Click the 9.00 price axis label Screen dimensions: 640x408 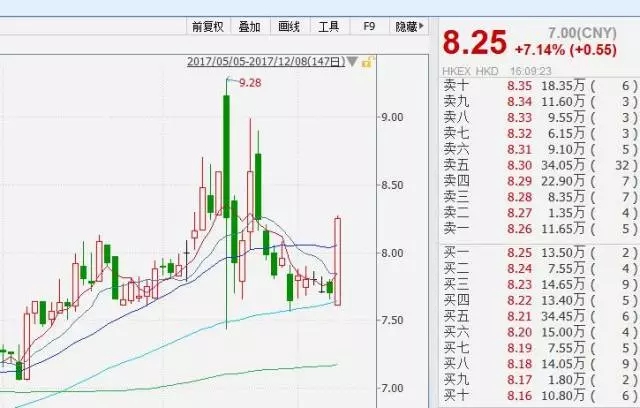[392, 118]
